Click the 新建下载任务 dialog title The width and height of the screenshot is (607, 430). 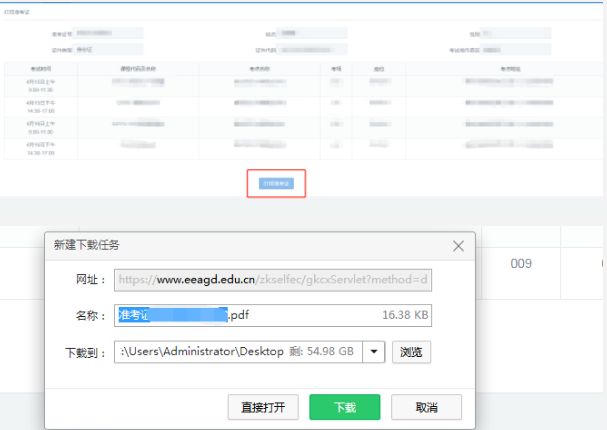(86, 245)
